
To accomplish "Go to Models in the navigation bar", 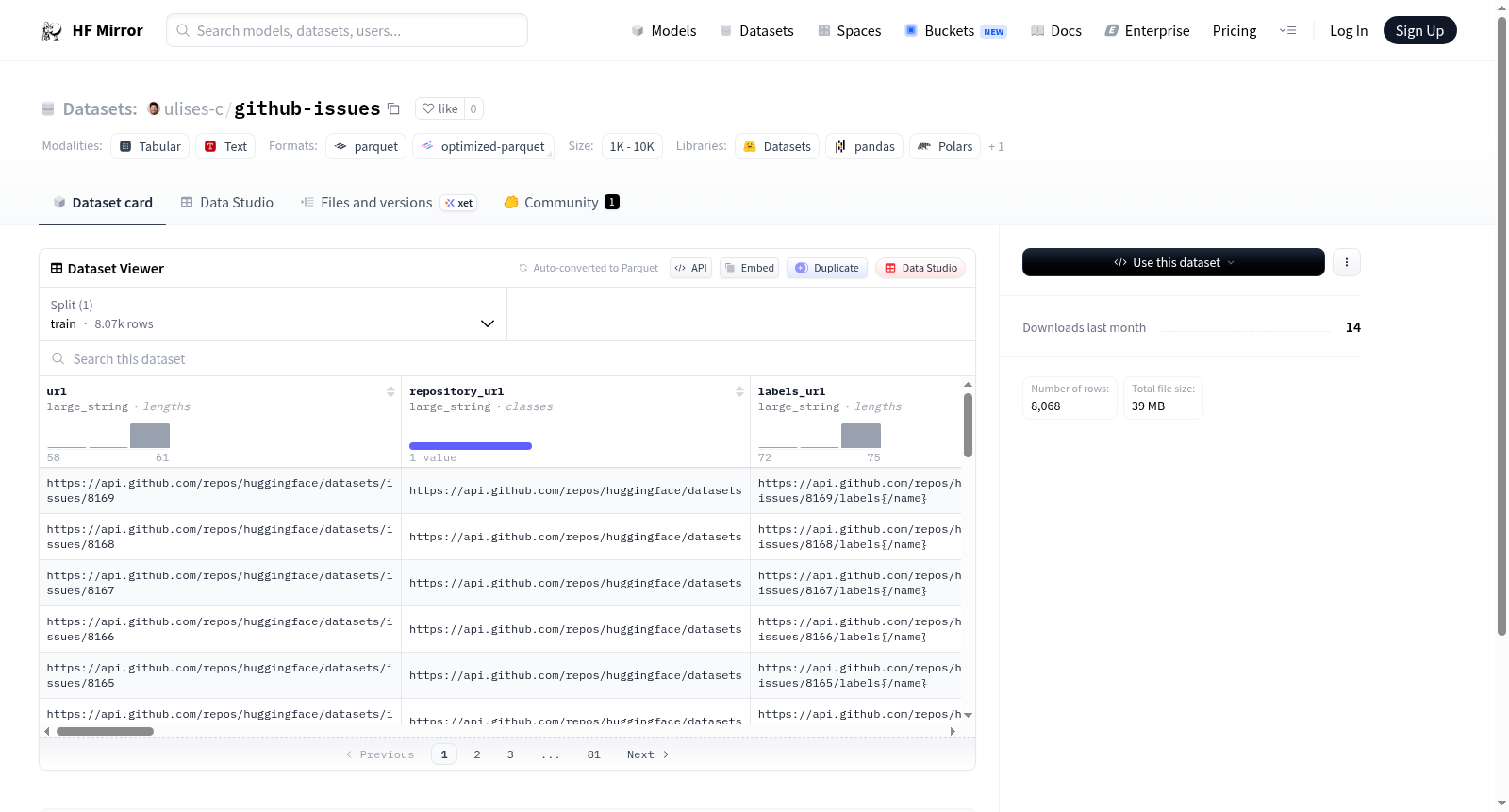I will pos(664,31).
